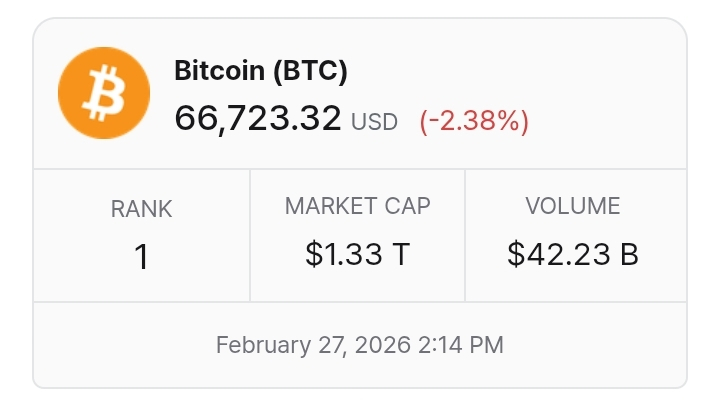This screenshot has height=404, width=720.
Task: Select the RANK column label
Action: pos(141,209)
